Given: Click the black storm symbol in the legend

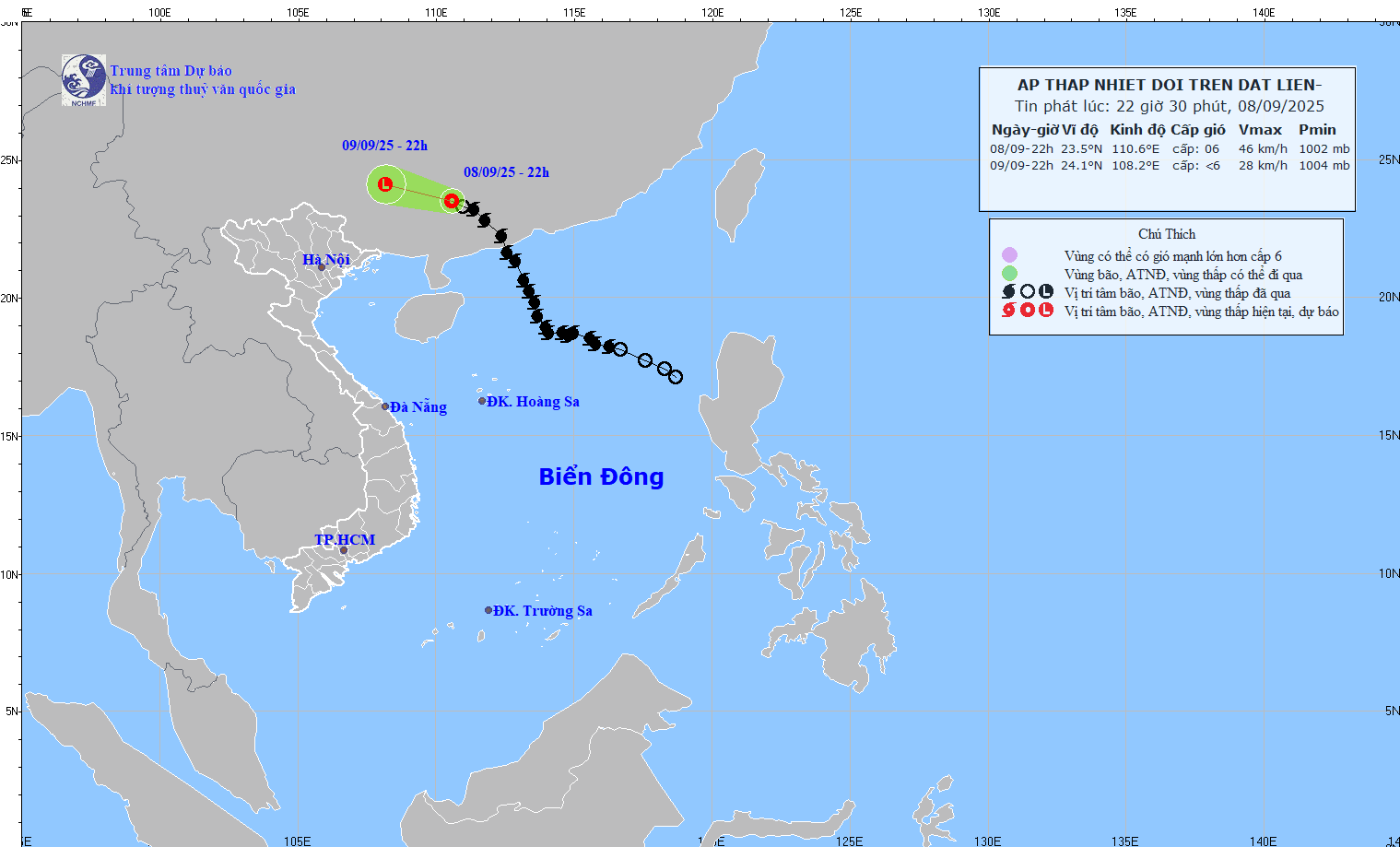Looking at the screenshot, I should coord(1008,292).
